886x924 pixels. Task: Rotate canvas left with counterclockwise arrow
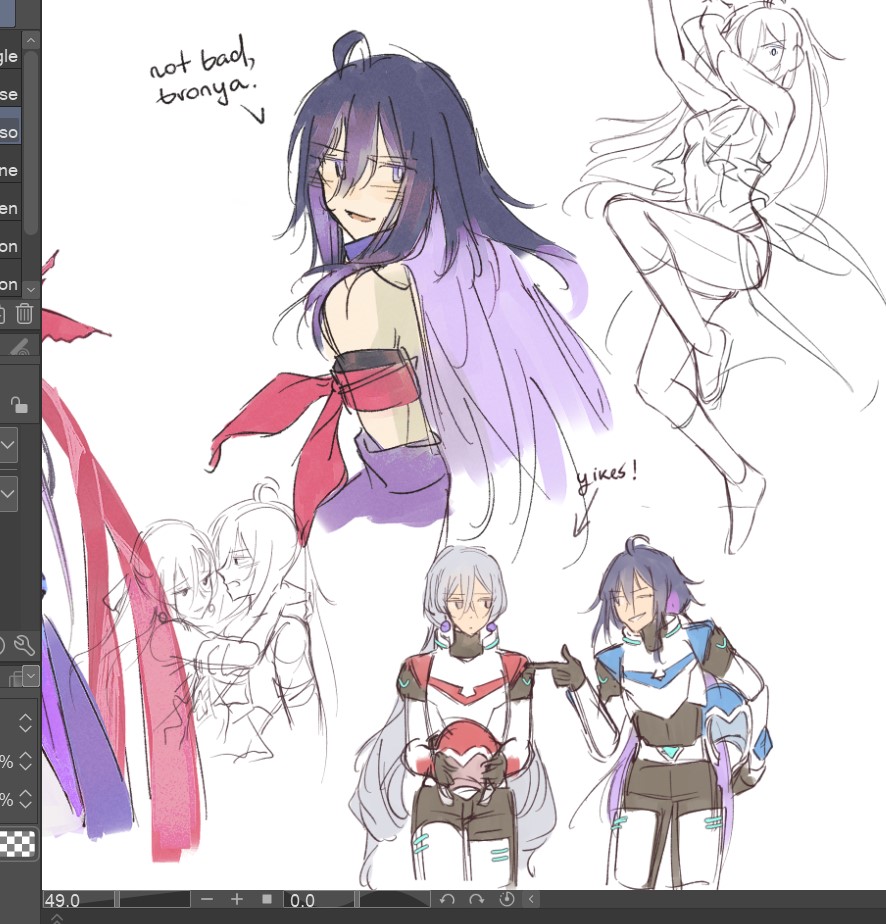click(x=447, y=899)
